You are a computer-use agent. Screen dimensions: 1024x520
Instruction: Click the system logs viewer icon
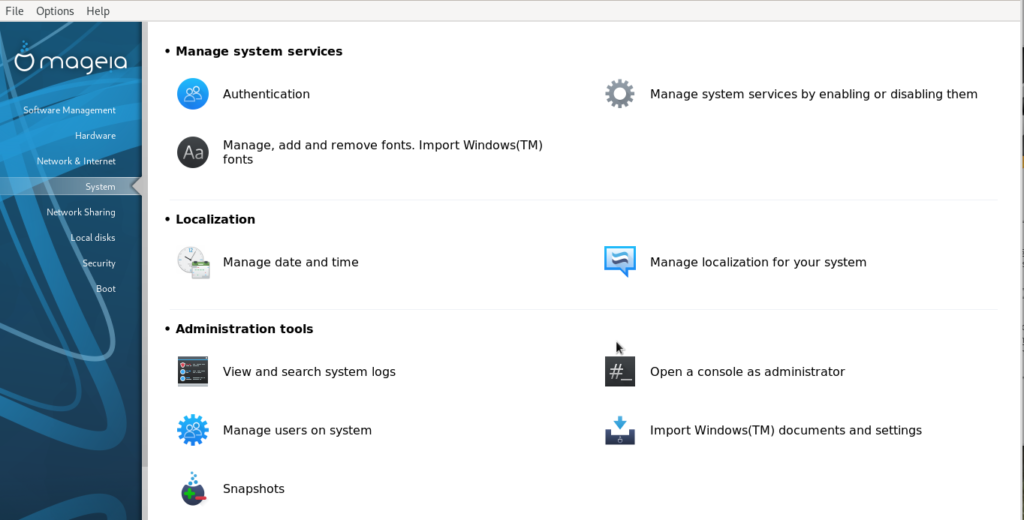click(x=193, y=372)
